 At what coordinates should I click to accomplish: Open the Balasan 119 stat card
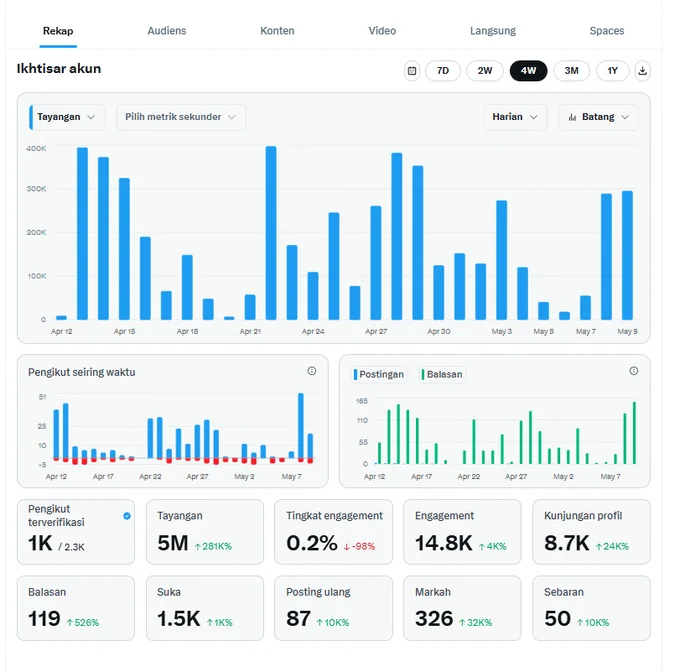coord(76,608)
